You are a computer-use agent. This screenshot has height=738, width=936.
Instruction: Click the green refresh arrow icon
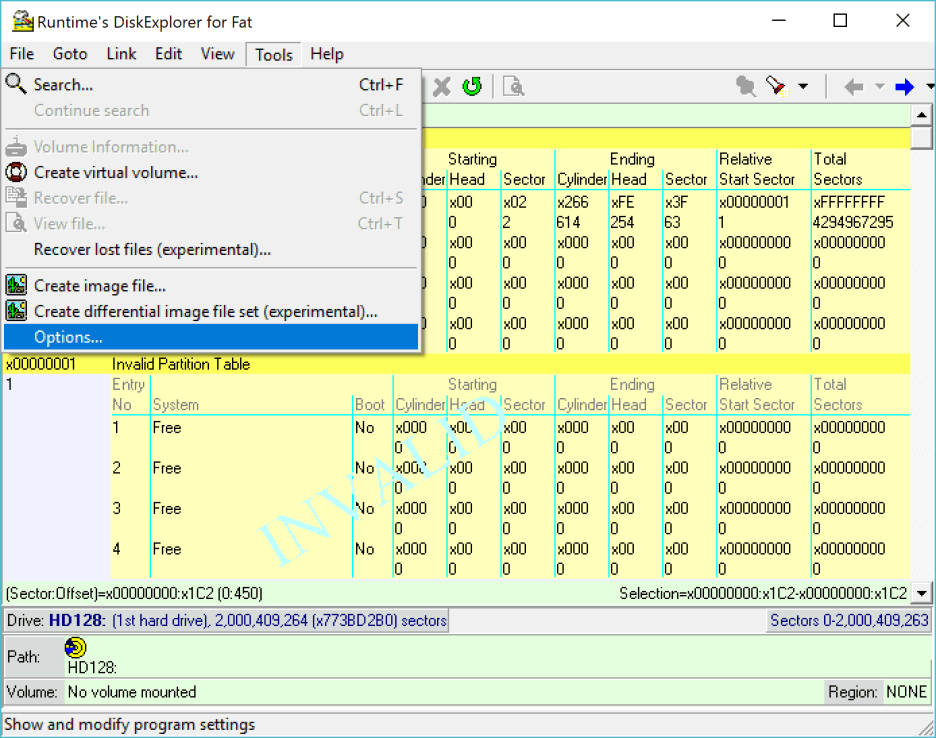coord(472,87)
